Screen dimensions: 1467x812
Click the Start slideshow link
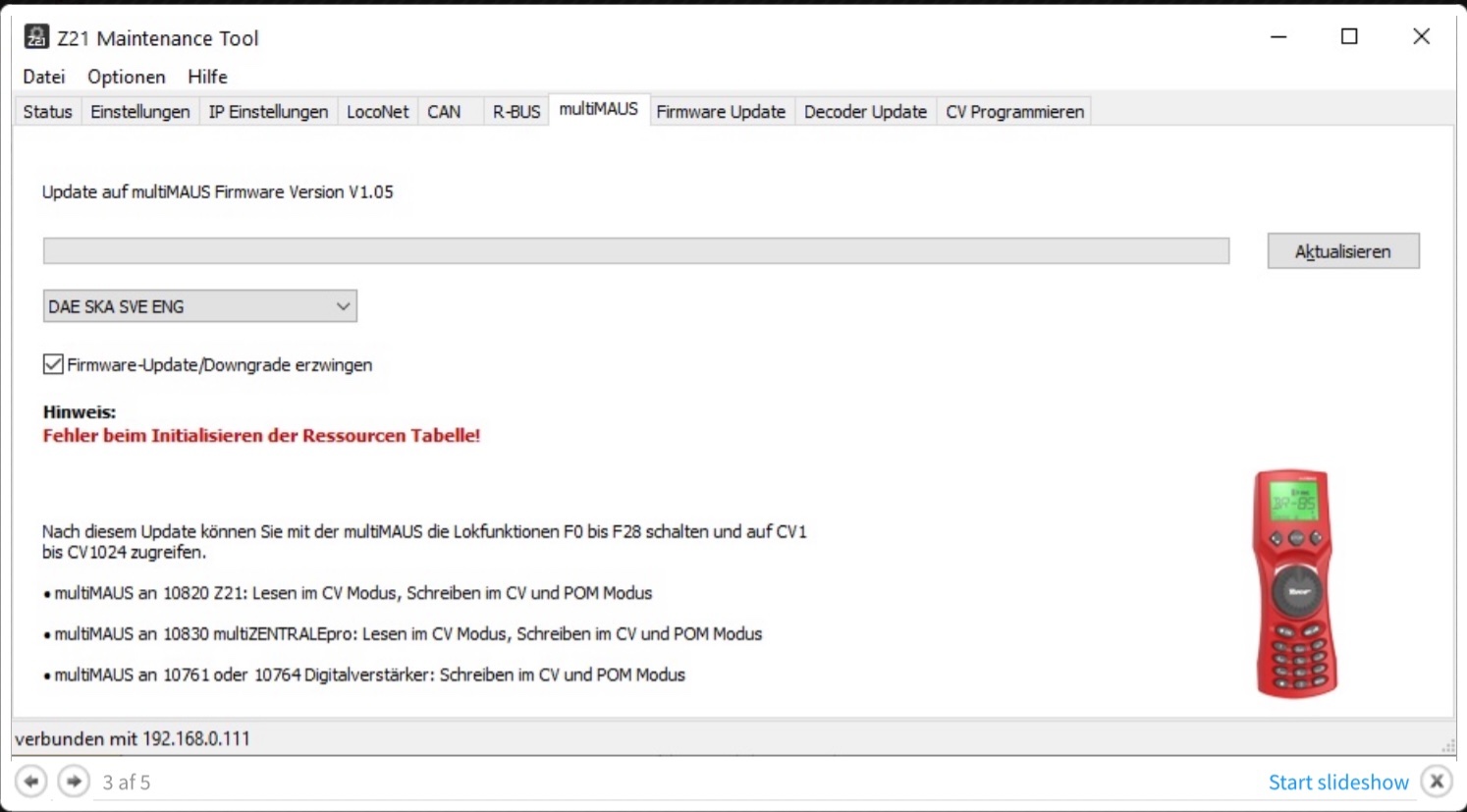[1338, 782]
